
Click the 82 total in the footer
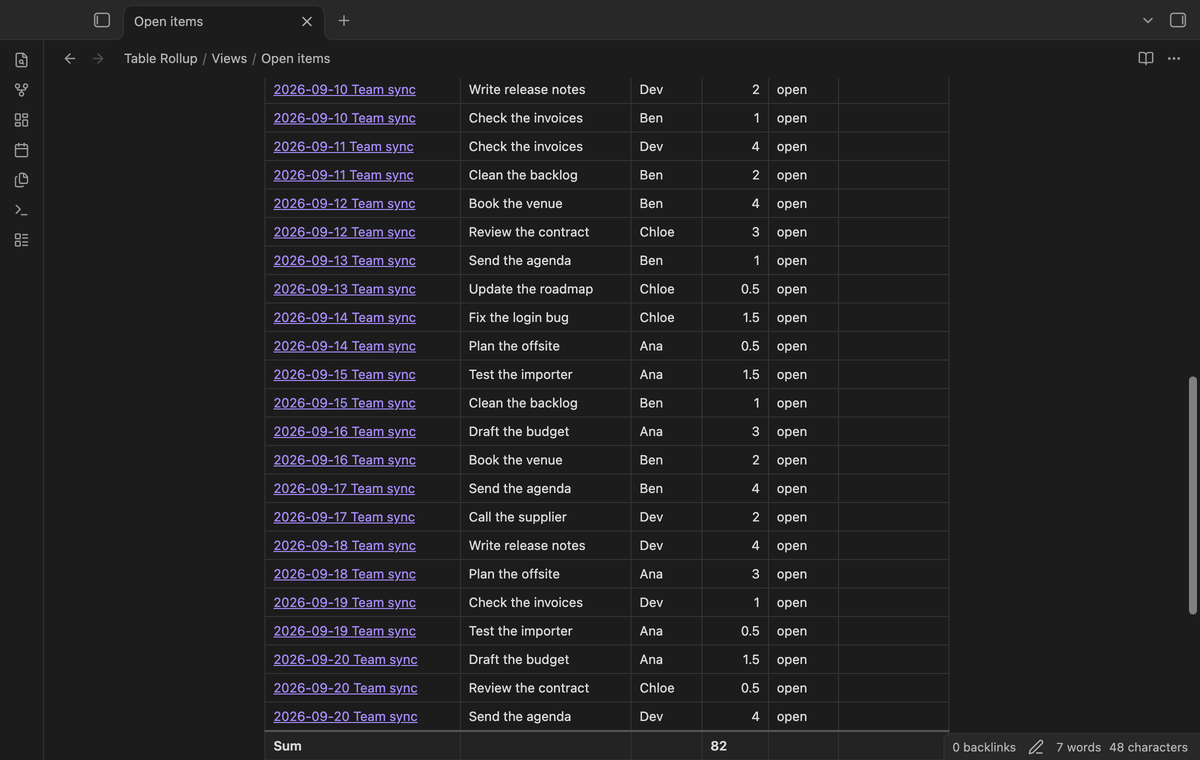pos(719,746)
